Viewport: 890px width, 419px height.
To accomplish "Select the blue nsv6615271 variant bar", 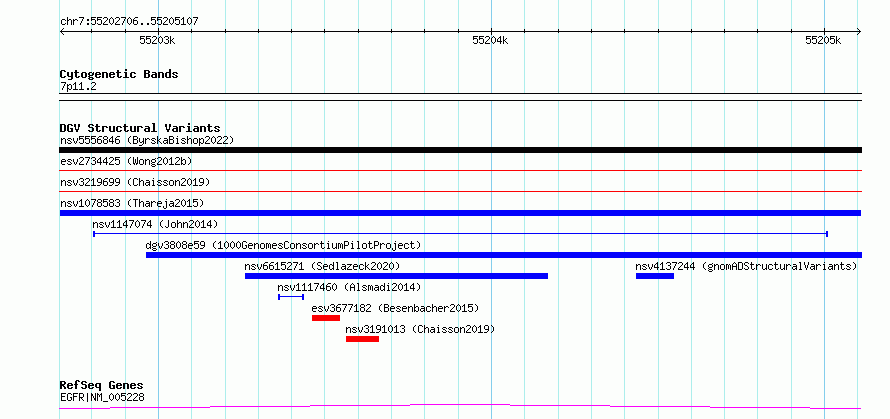I will click(x=396, y=276).
